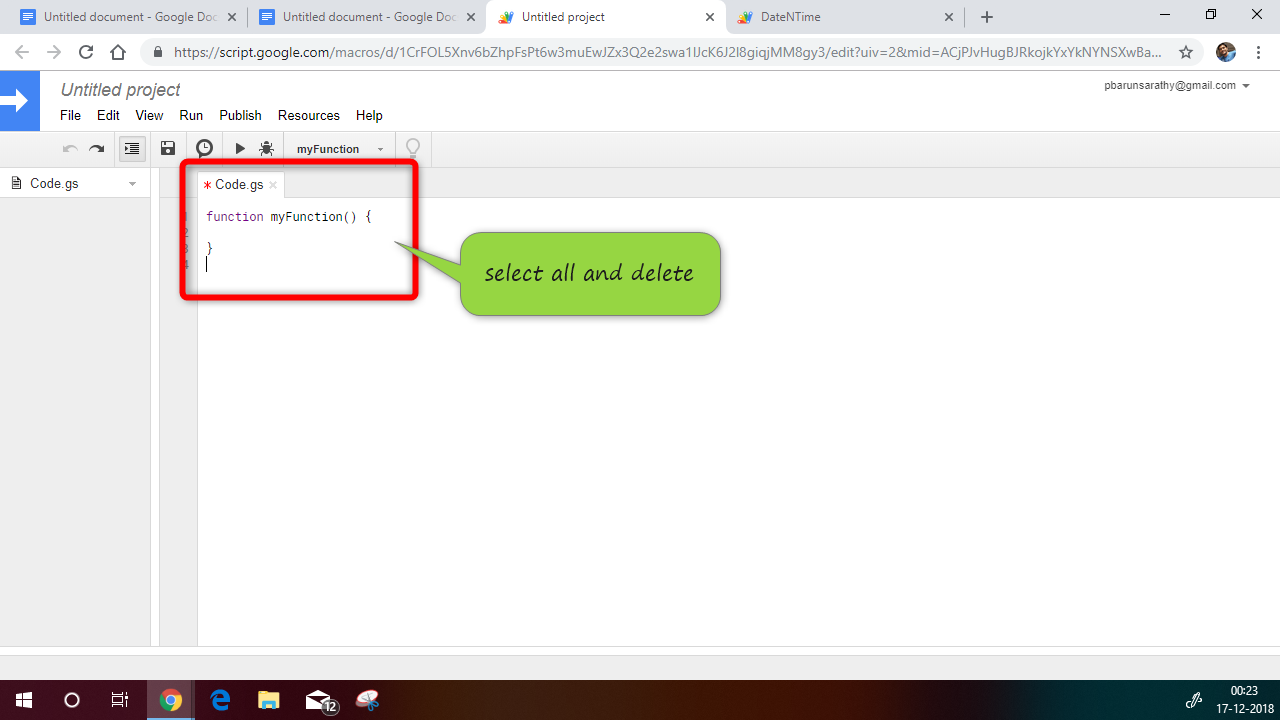Select Code.gs in the file sidebar

tap(54, 184)
